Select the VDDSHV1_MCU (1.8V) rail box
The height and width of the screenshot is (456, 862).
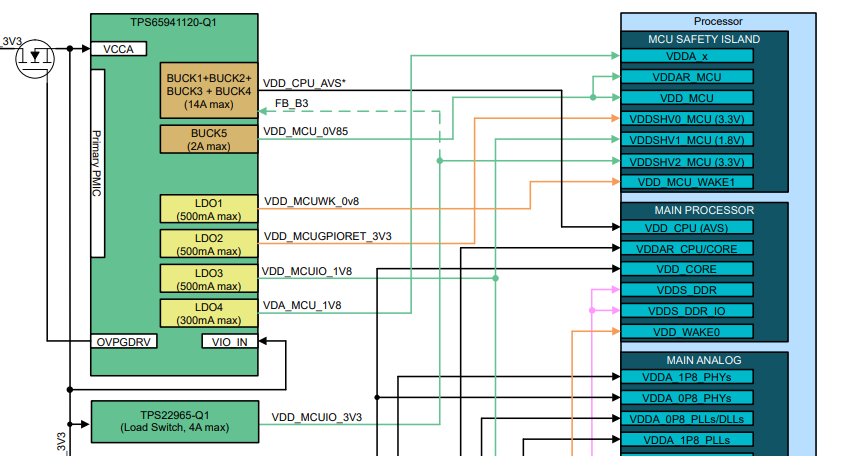(687, 140)
